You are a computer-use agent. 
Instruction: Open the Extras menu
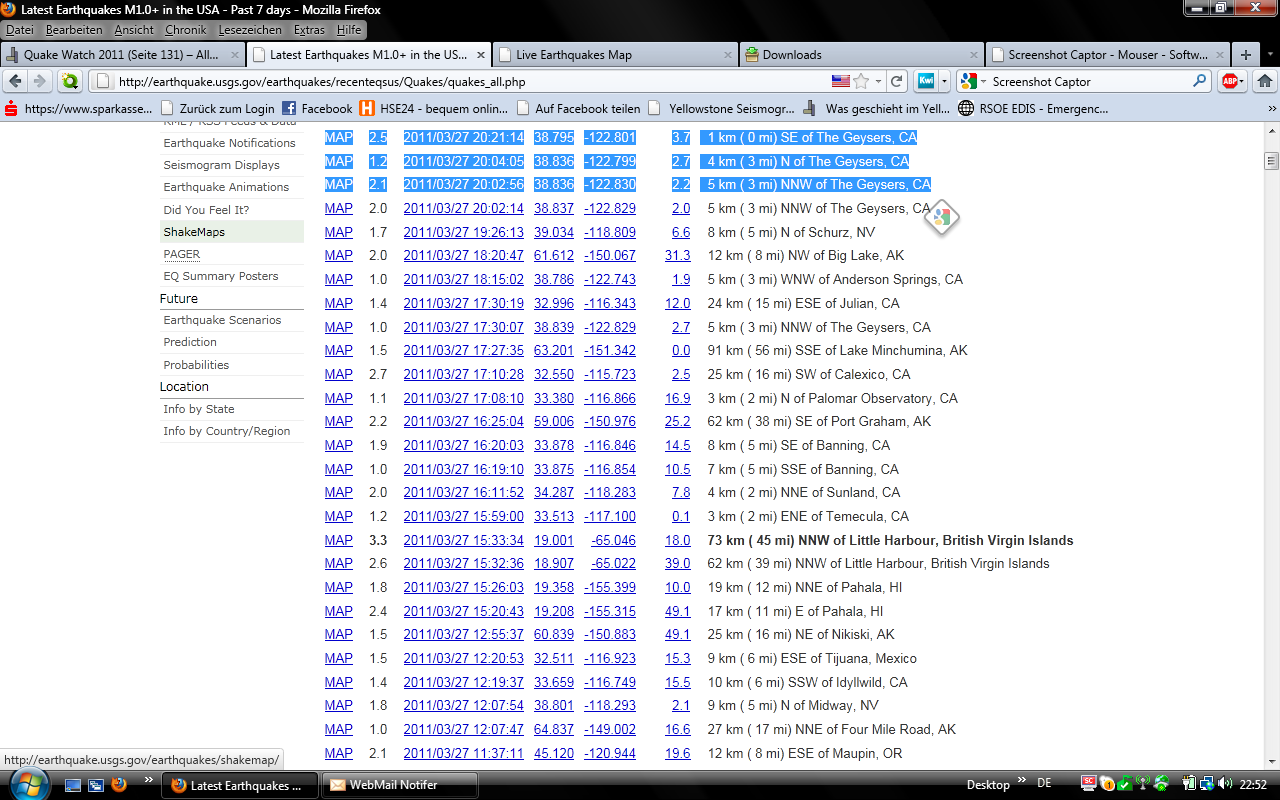pos(309,30)
